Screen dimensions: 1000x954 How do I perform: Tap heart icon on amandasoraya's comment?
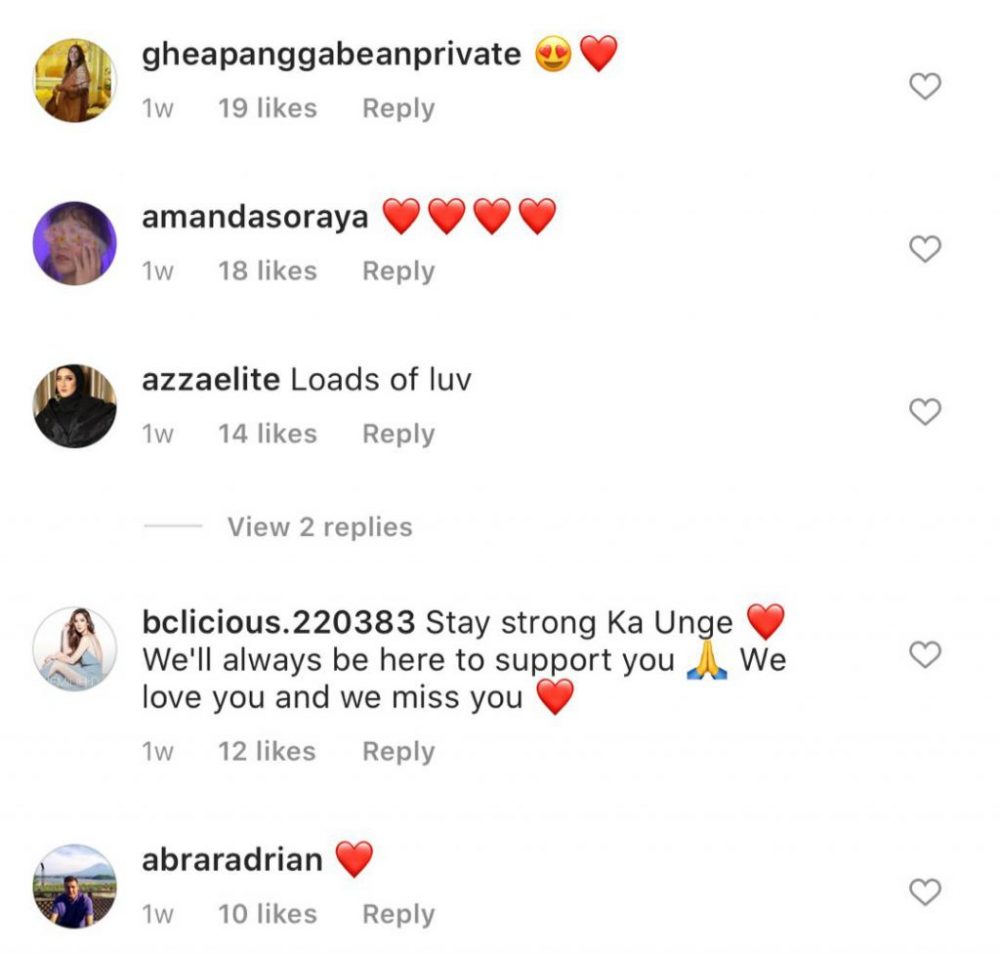[x=925, y=249]
